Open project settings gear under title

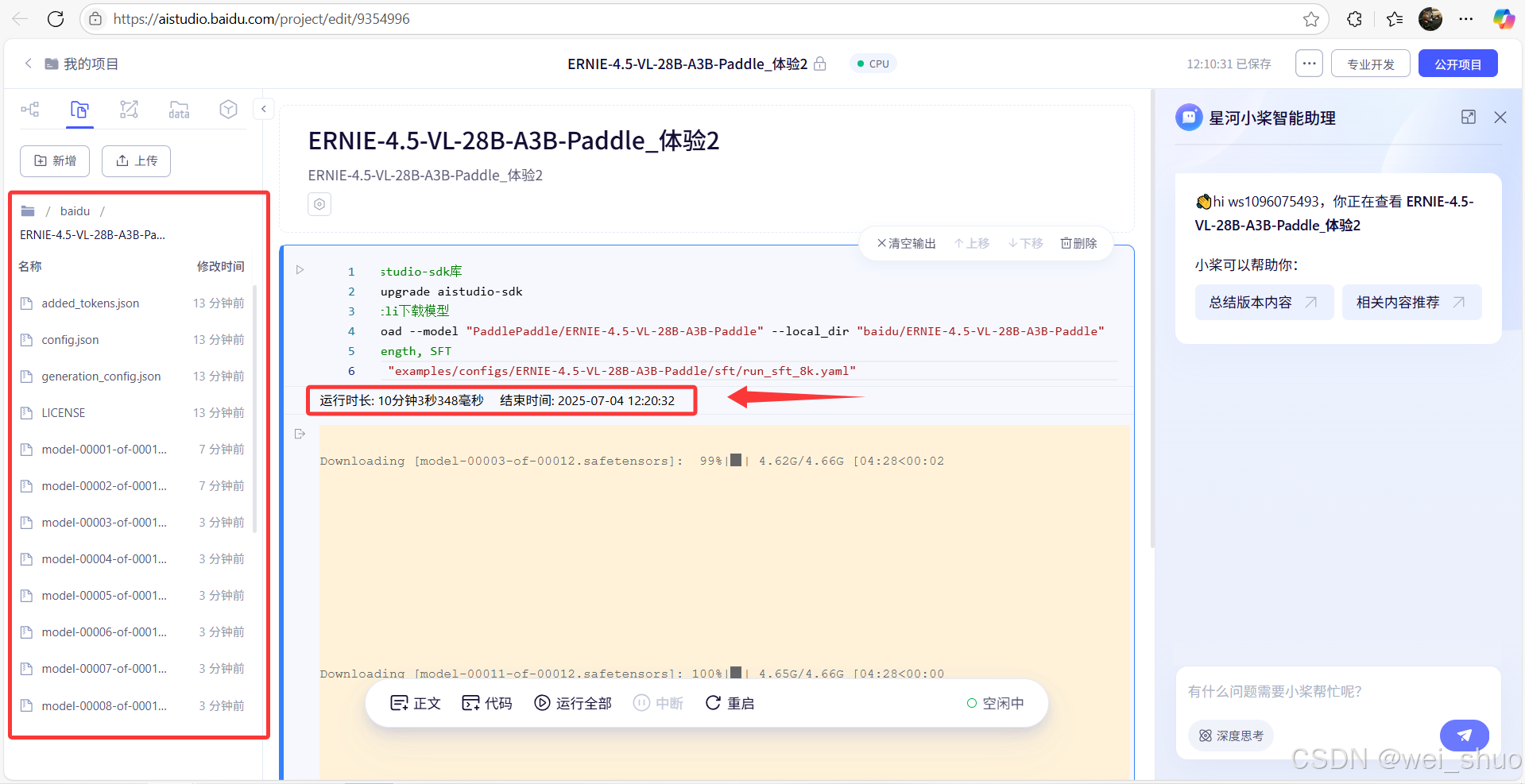319,204
